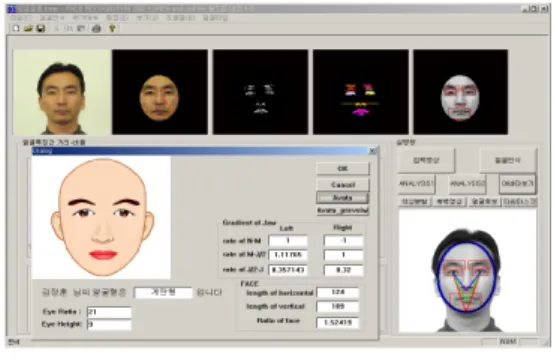Click the application icon in the title bar
Screen dimensions: 554x360
pos(11,9)
